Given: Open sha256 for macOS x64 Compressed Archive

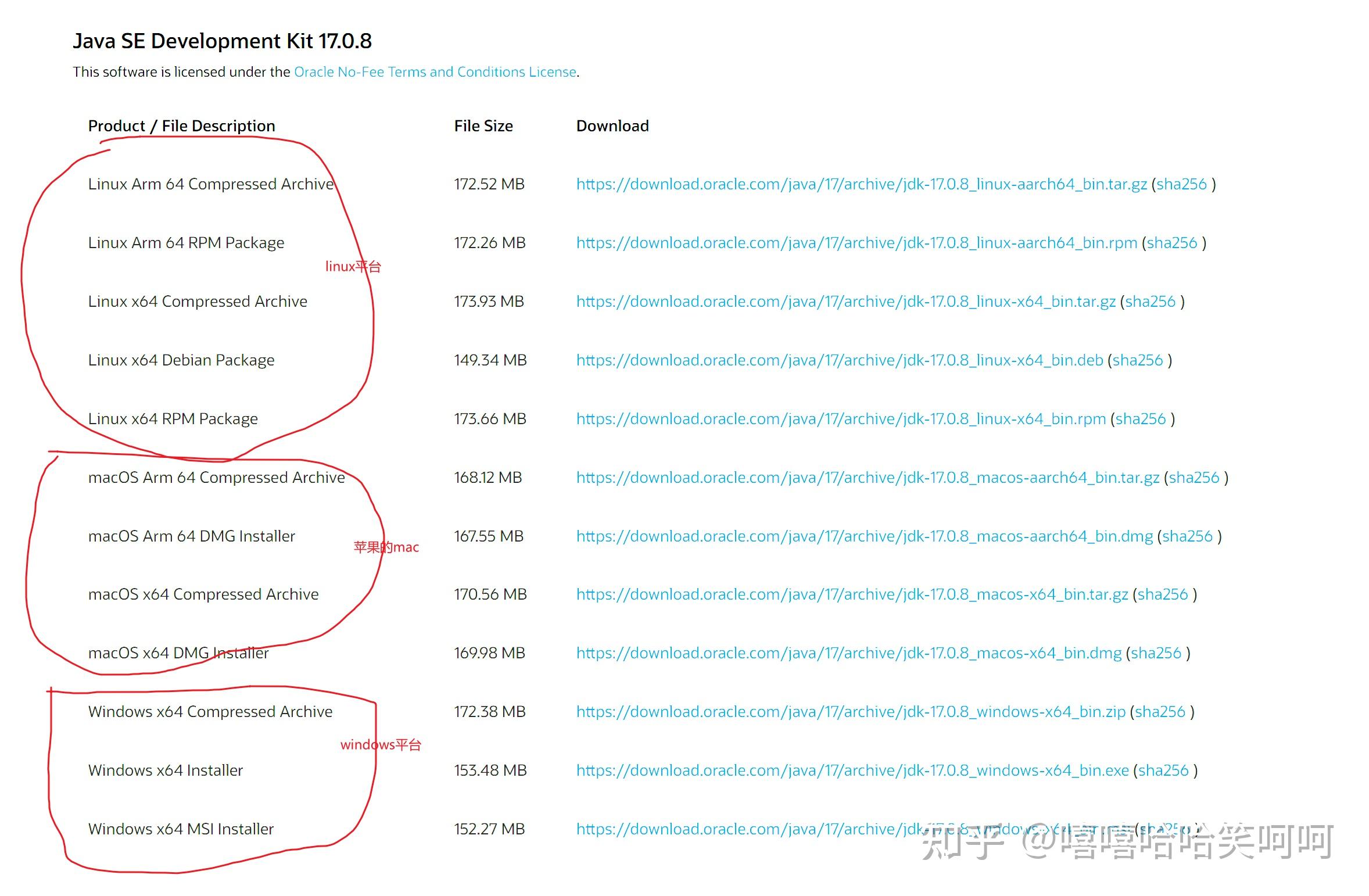Looking at the screenshot, I should pyautogui.click(x=1162, y=594).
